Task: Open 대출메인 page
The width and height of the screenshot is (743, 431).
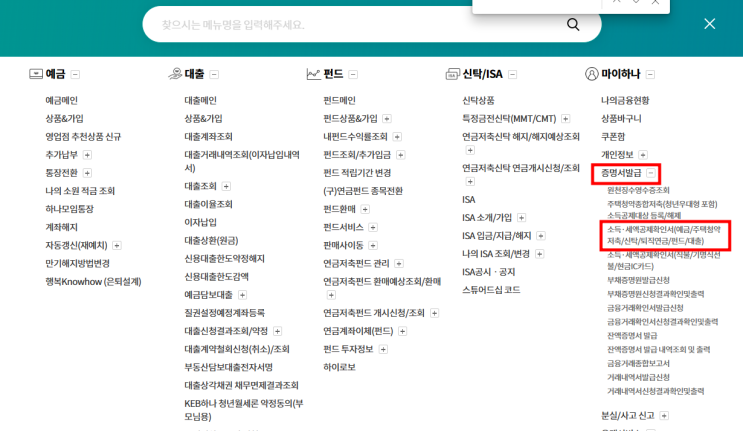Action: [200, 100]
